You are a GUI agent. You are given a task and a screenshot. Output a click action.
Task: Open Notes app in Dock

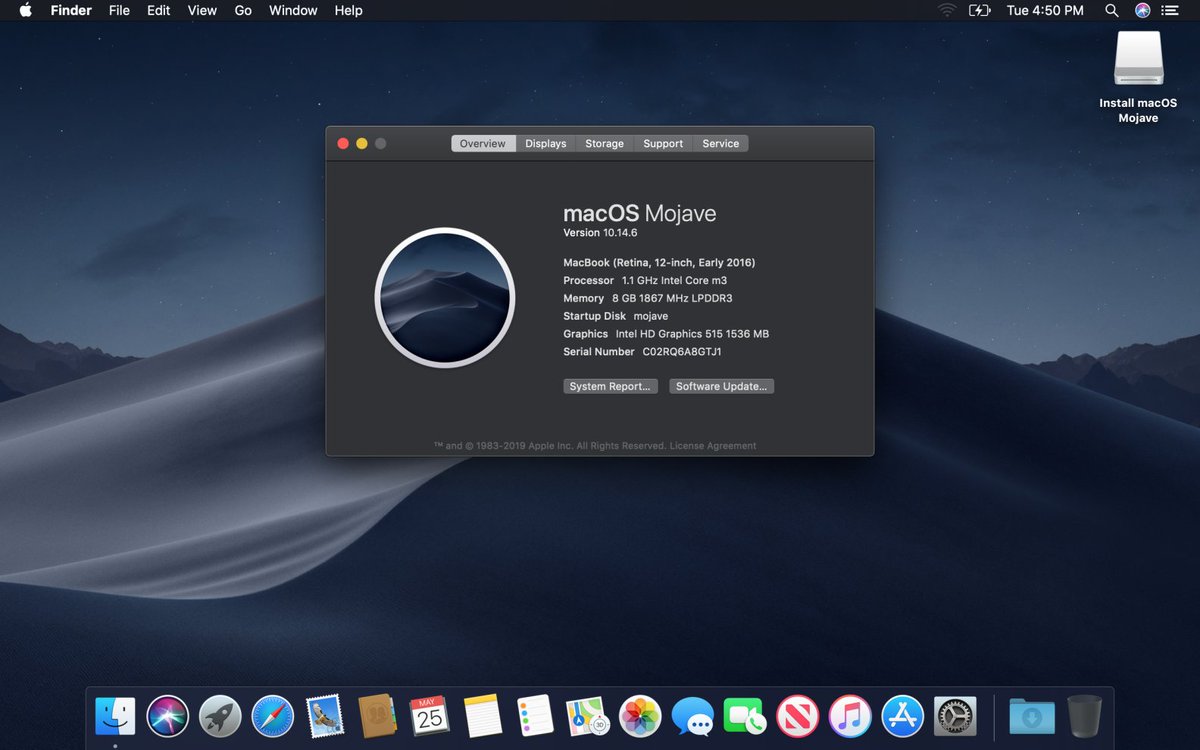(x=483, y=716)
